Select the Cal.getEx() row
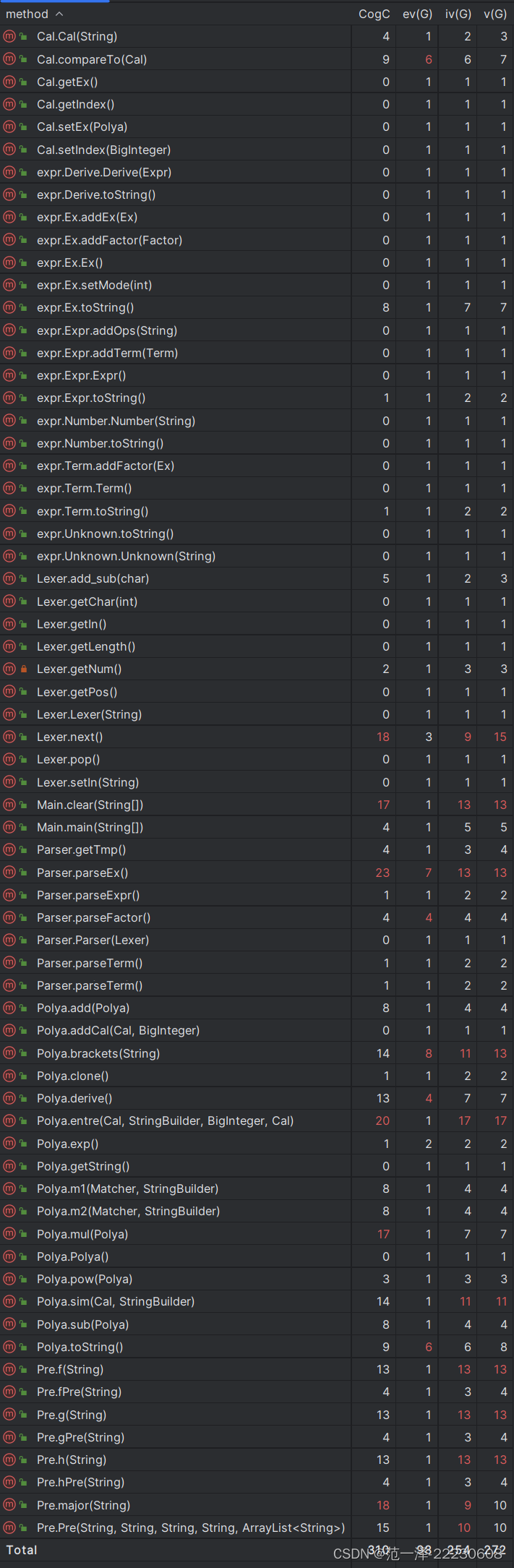Viewport: 514px width, 1568px height. (257, 82)
